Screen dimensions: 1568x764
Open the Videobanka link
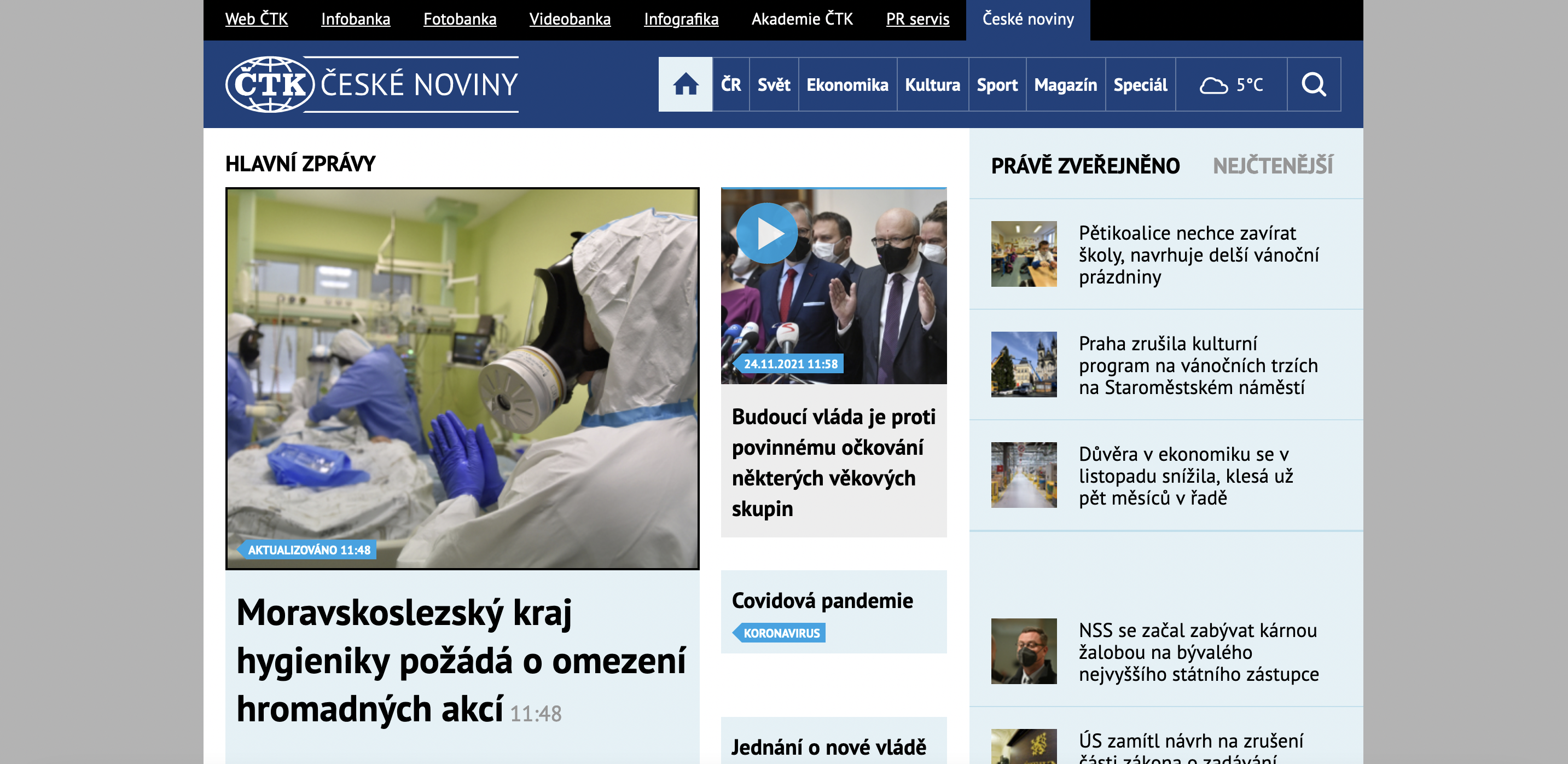[570, 19]
